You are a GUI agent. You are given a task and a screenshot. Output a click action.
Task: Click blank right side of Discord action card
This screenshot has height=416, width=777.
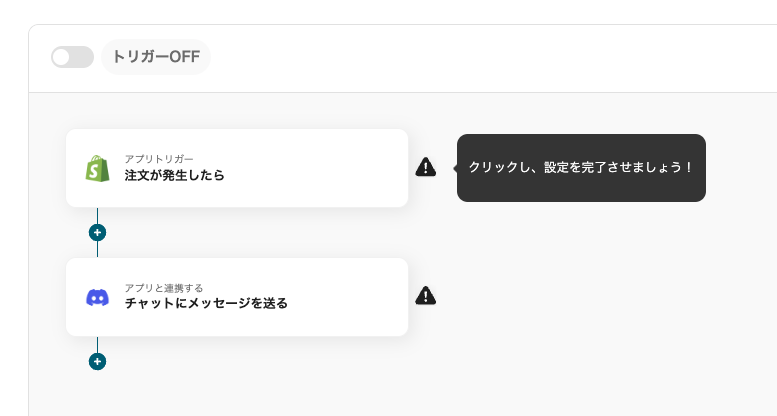click(350, 297)
